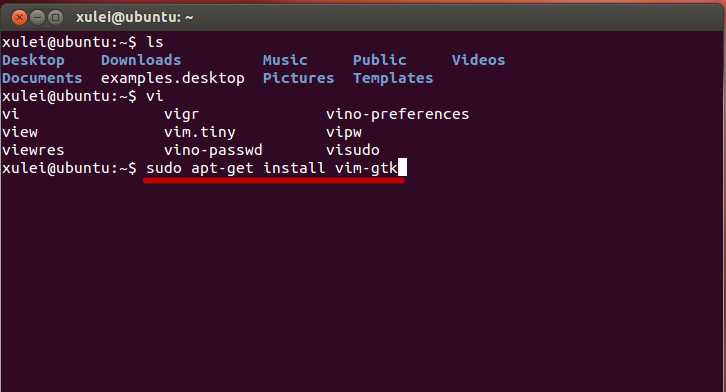
Task: Click the Documents directory name
Action: 42,78
